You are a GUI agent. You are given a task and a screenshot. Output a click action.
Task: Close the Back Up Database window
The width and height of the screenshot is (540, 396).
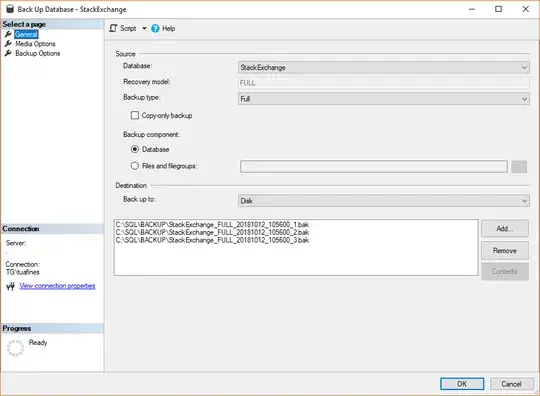(x=526, y=9)
